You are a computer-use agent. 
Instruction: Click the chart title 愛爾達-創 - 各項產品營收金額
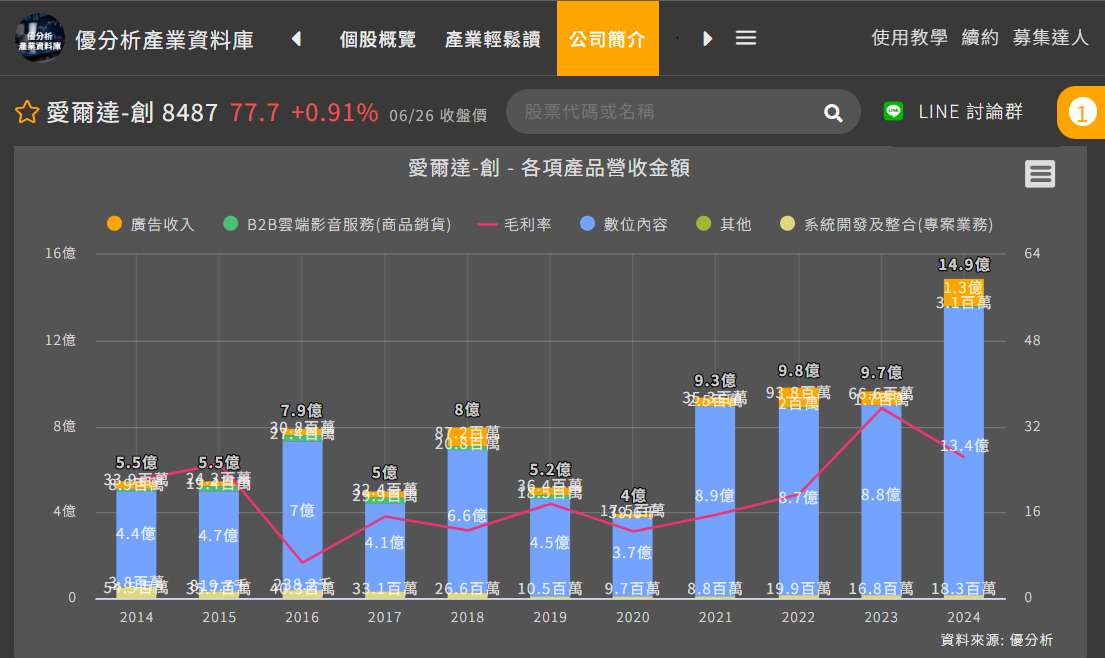[549, 168]
